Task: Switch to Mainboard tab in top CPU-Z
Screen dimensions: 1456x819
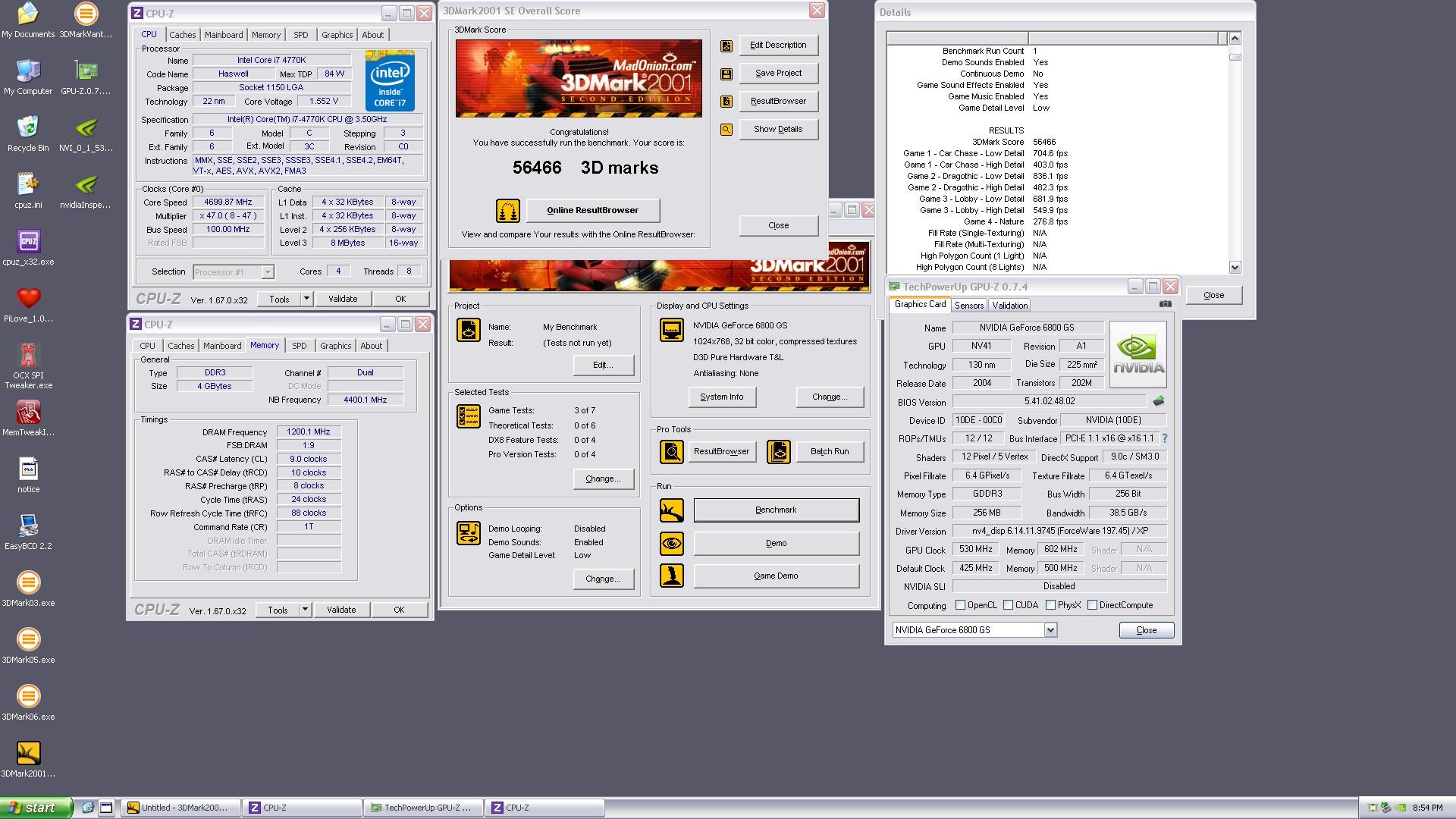Action: tap(224, 35)
